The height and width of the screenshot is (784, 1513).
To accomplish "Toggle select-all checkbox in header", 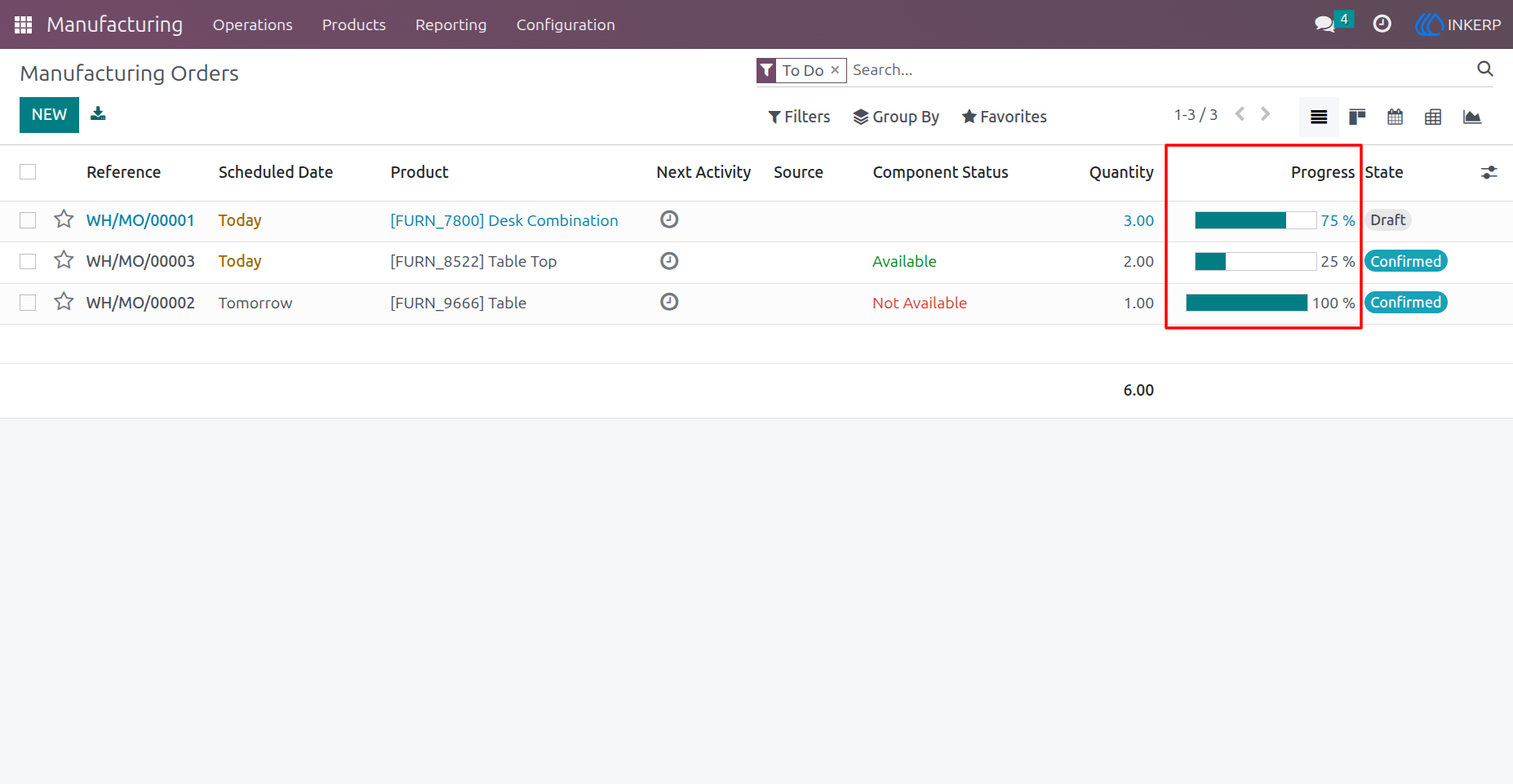I will pos(28,171).
